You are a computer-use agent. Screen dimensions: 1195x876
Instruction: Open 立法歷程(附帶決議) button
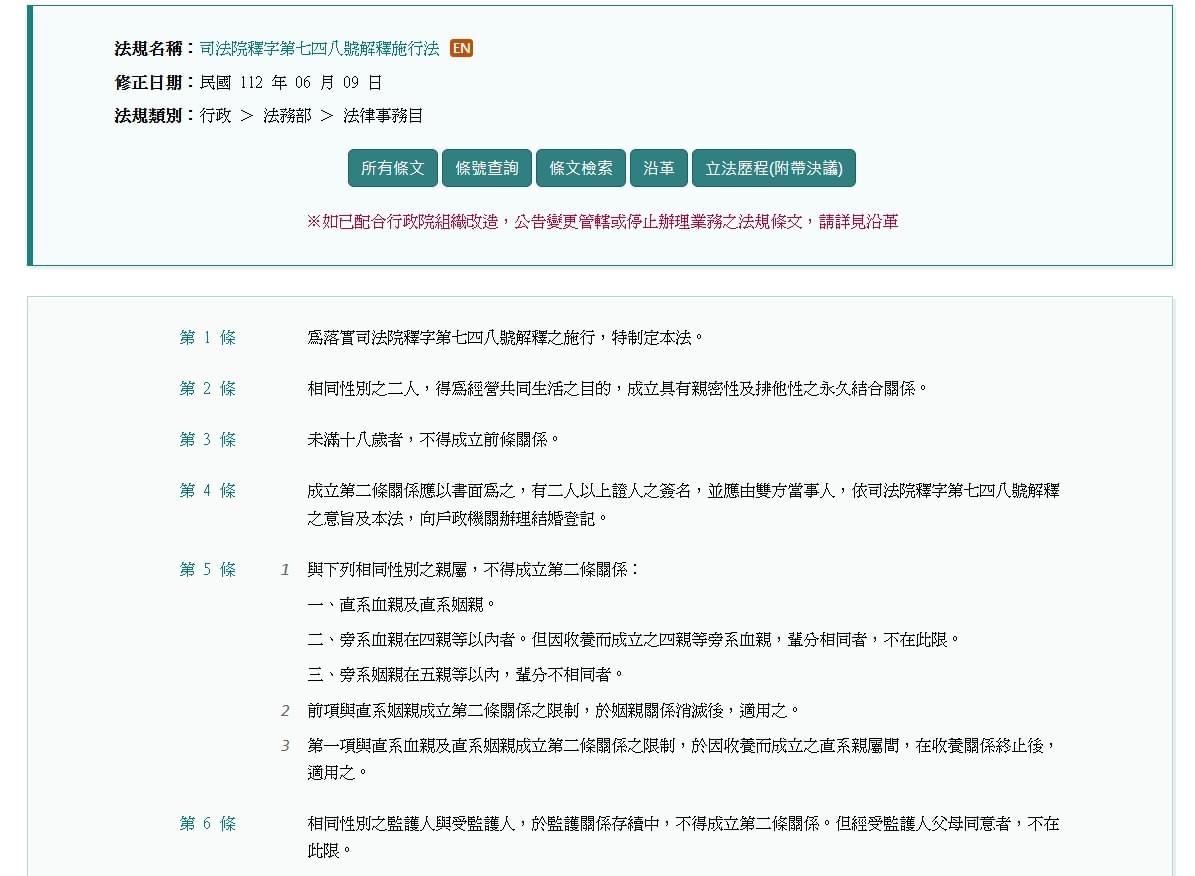tap(774, 168)
